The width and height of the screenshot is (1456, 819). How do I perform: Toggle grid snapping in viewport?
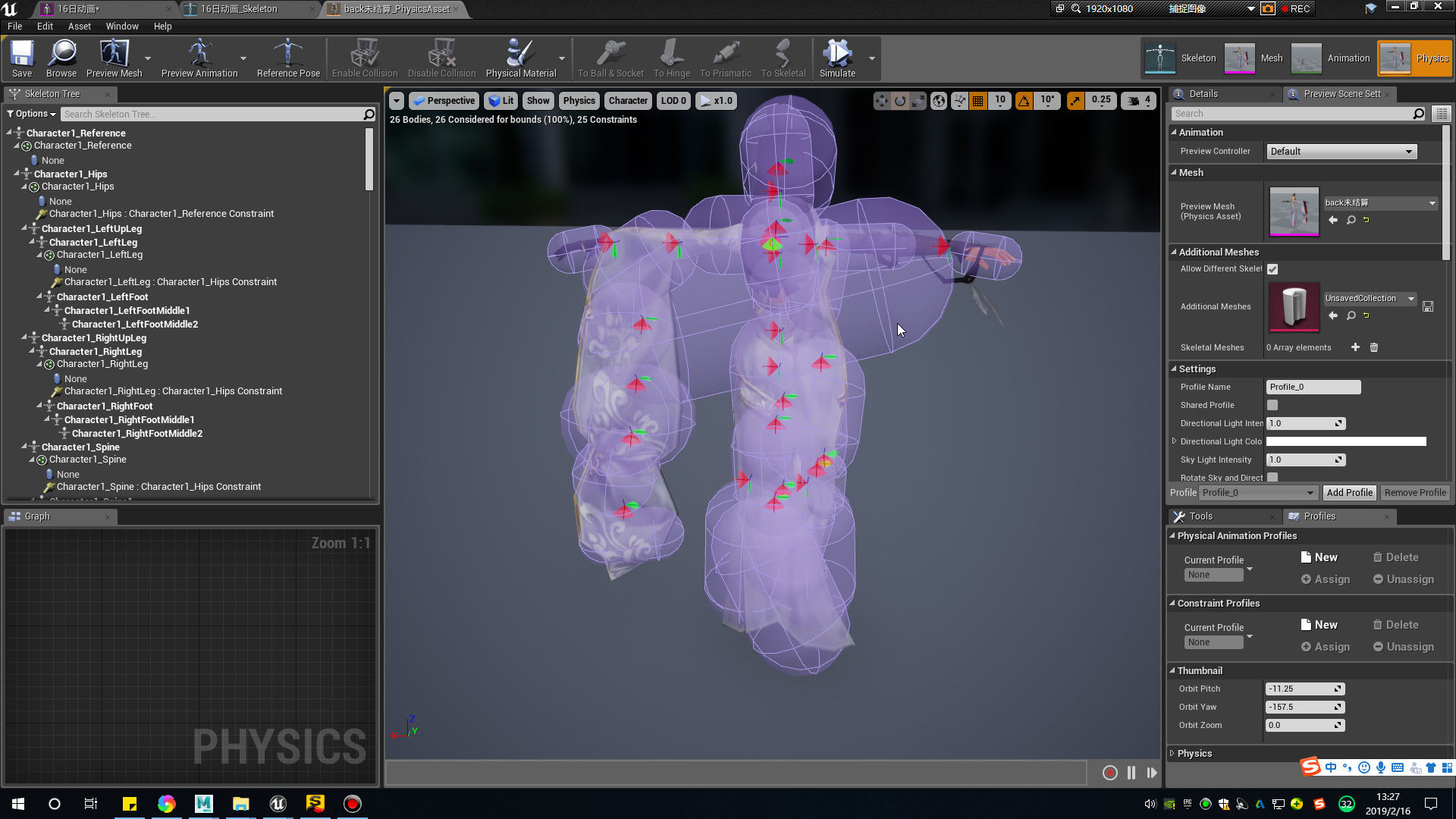[978, 101]
